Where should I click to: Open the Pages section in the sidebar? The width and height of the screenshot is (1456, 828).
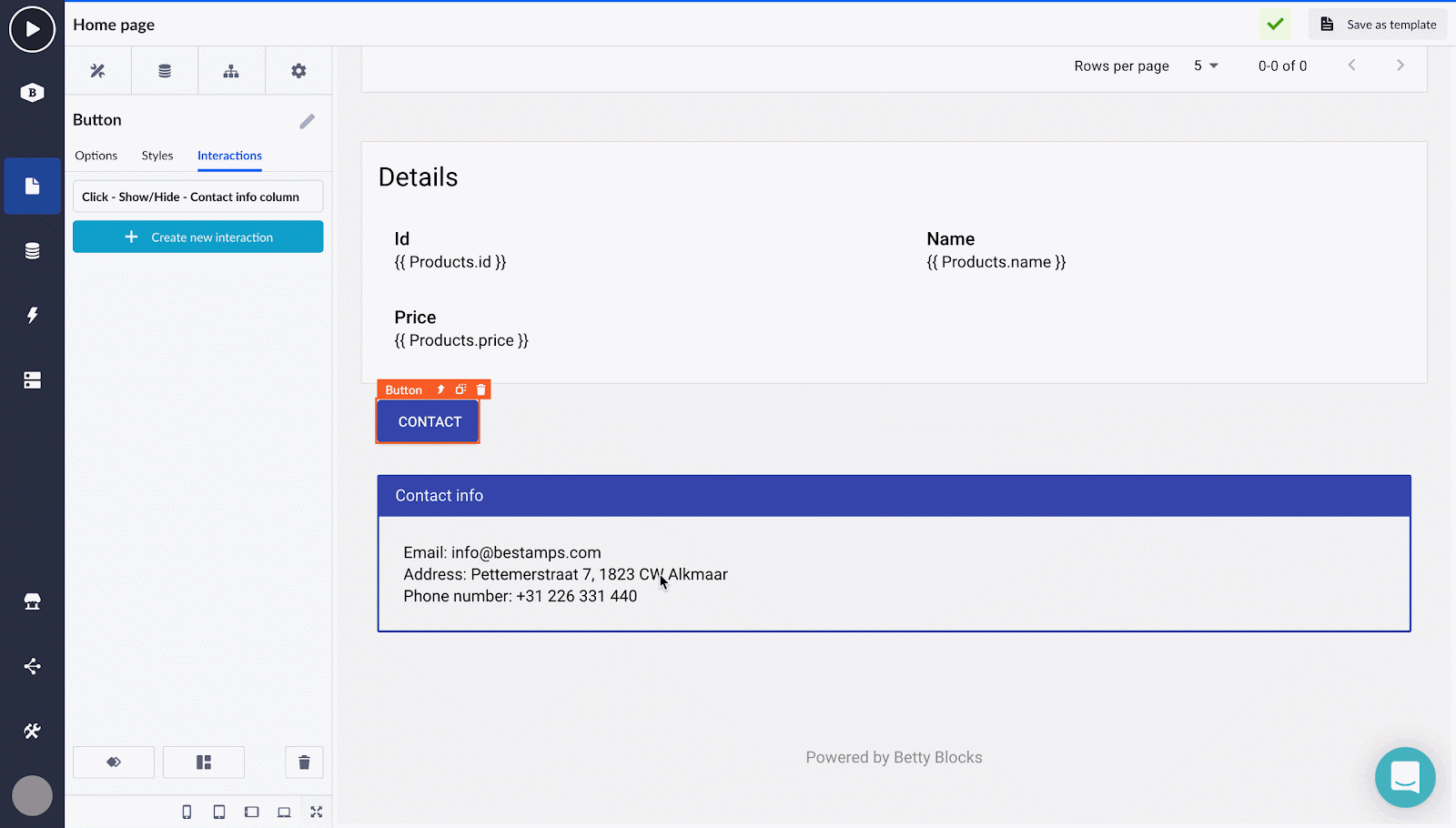[32, 186]
